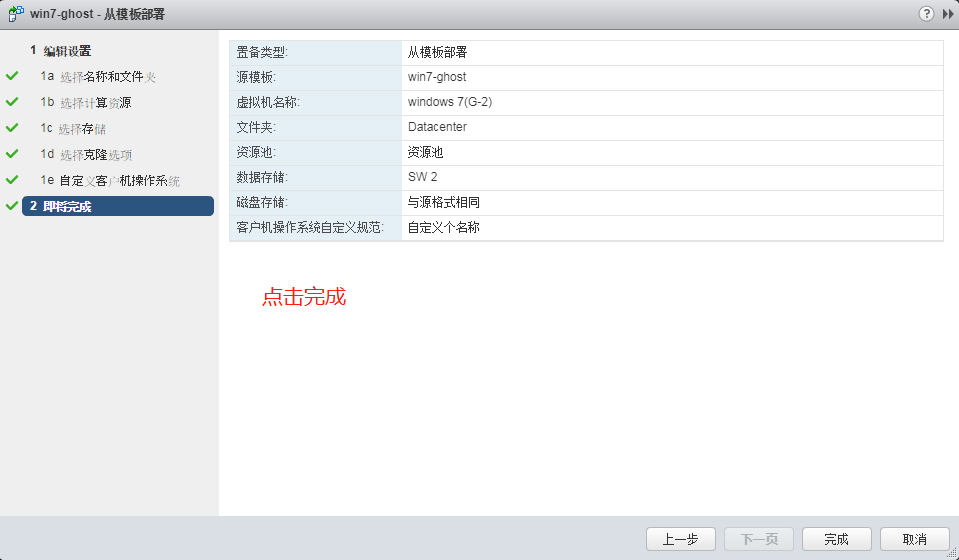Click the win7-ghost source template value
The height and width of the screenshot is (560, 959).
437,77
